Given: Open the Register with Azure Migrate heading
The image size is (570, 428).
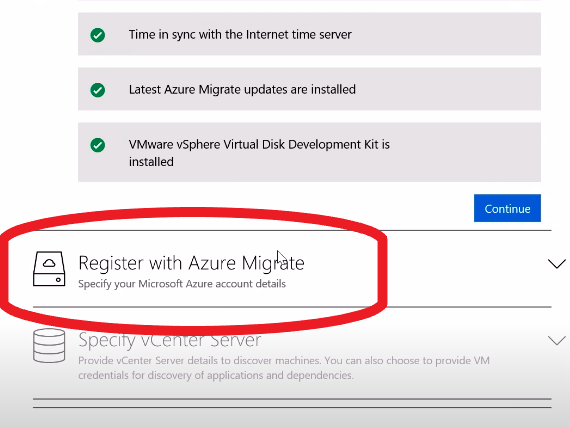Looking at the screenshot, I should click(x=191, y=263).
